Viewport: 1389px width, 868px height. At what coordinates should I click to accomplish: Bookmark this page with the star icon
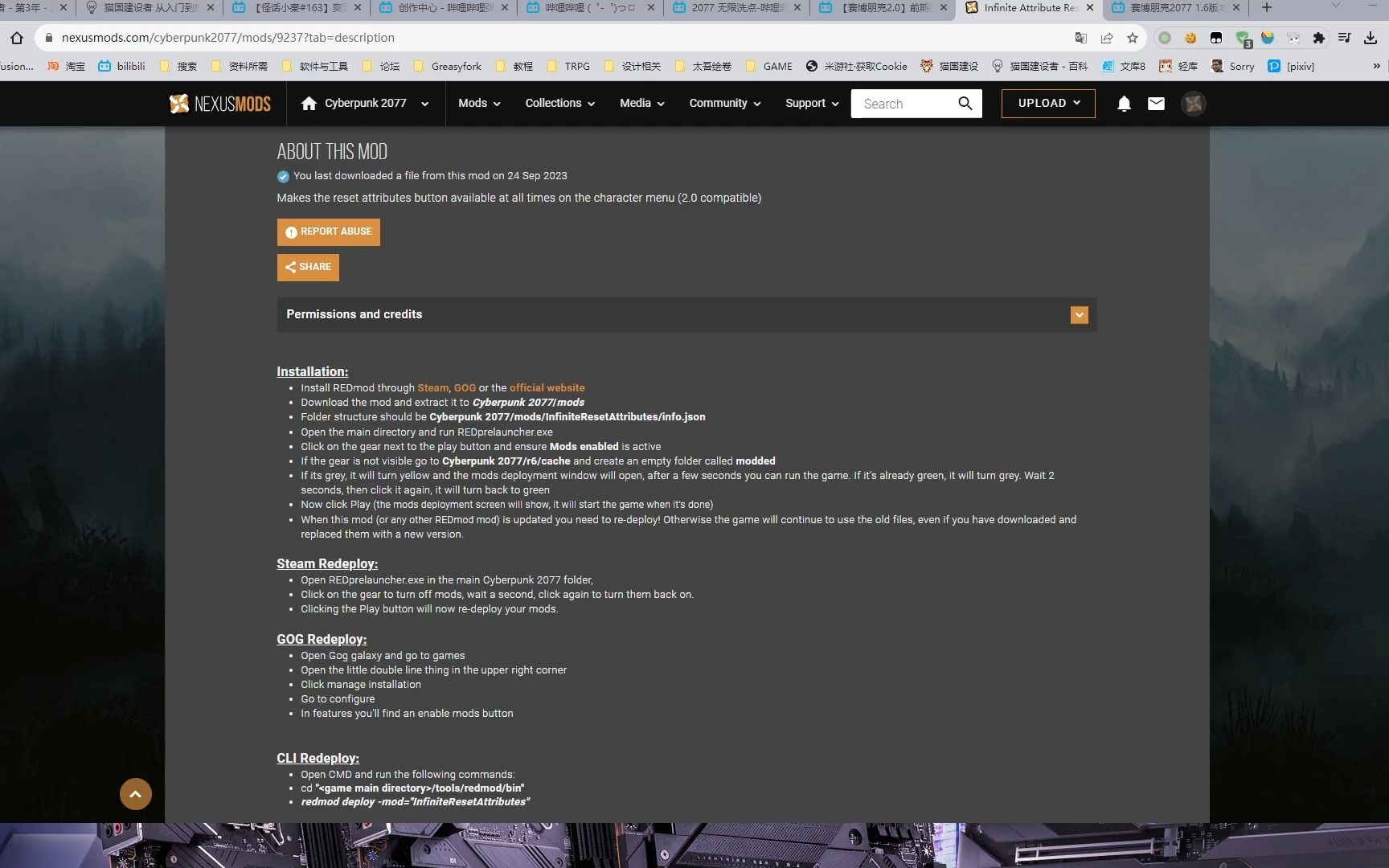point(1133,38)
